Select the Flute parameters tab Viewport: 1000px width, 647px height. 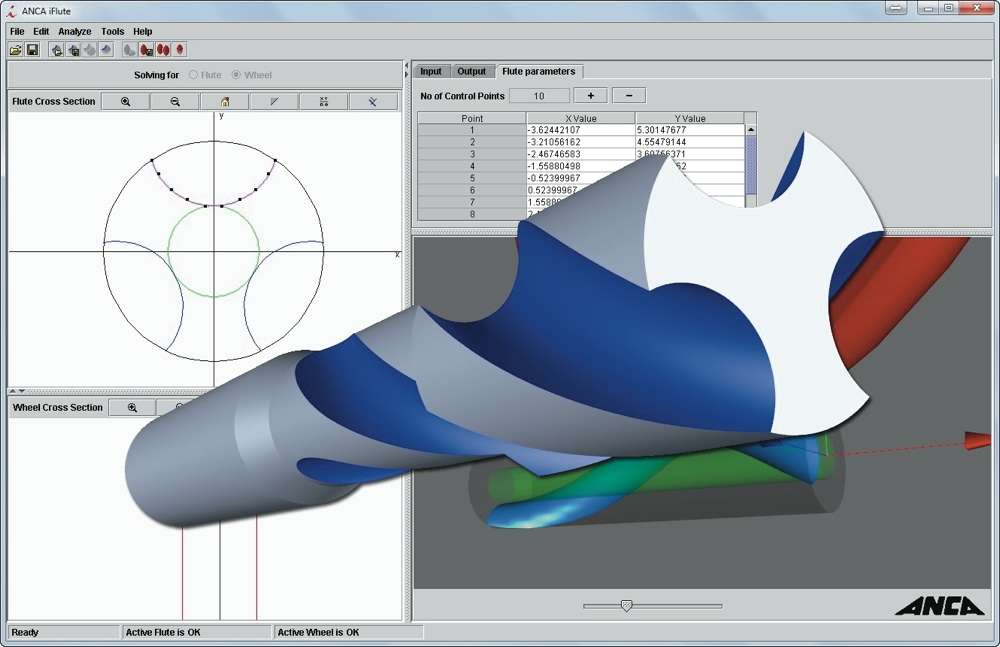point(538,71)
